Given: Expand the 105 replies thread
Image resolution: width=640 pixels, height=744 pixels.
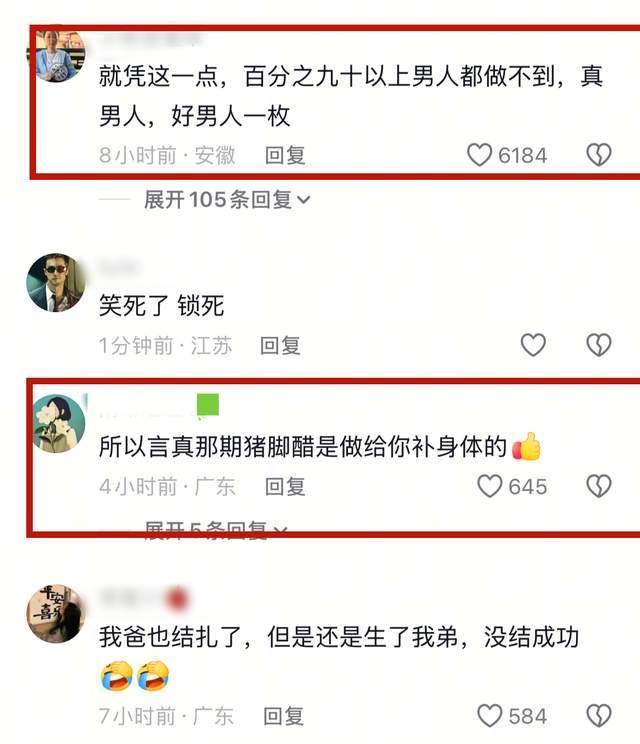Looking at the screenshot, I should coord(227,200).
